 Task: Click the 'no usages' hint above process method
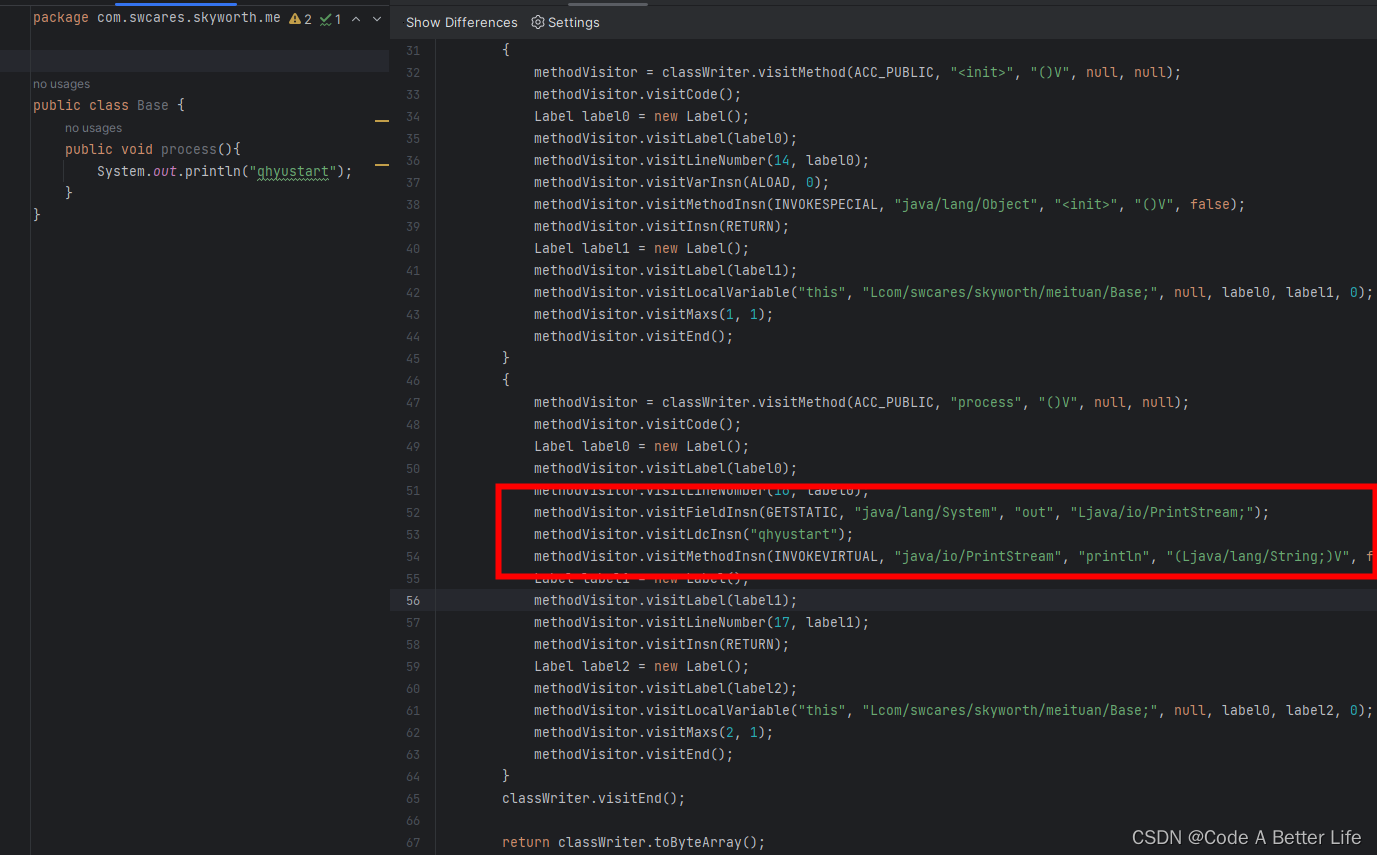pos(93,128)
